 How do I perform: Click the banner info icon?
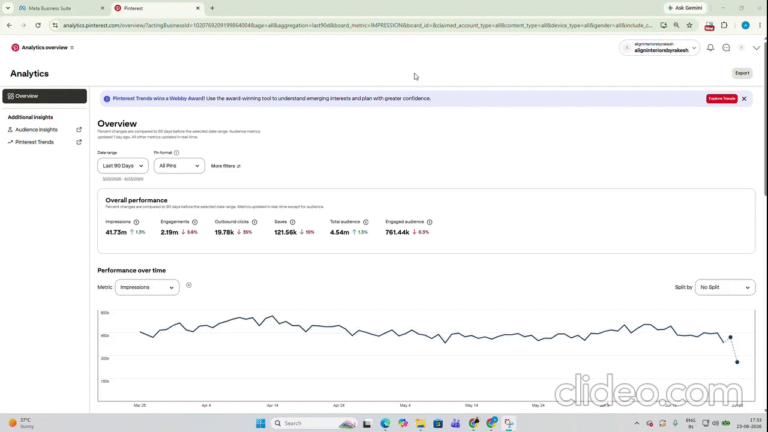pos(107,98)
